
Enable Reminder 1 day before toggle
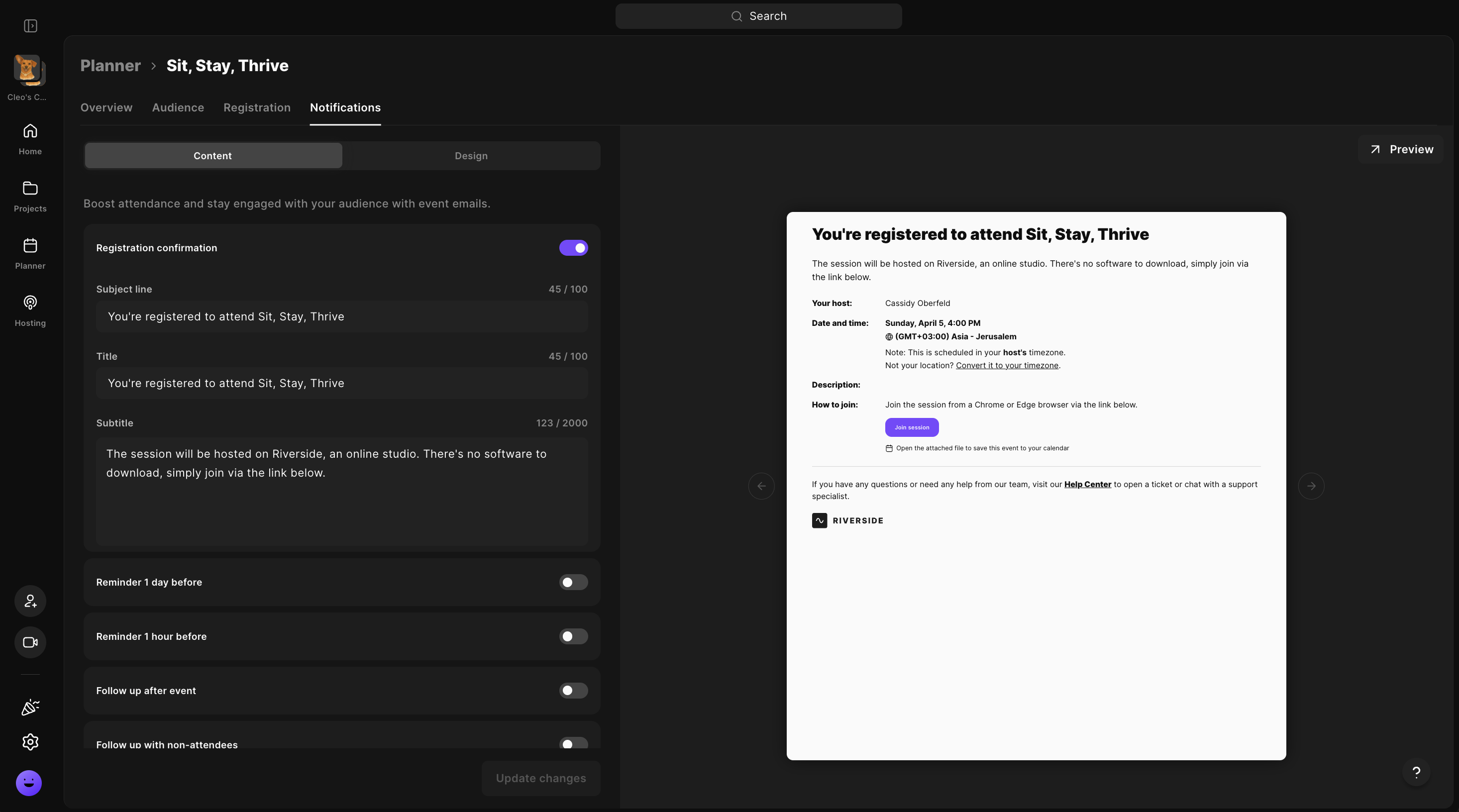point(573,582)
